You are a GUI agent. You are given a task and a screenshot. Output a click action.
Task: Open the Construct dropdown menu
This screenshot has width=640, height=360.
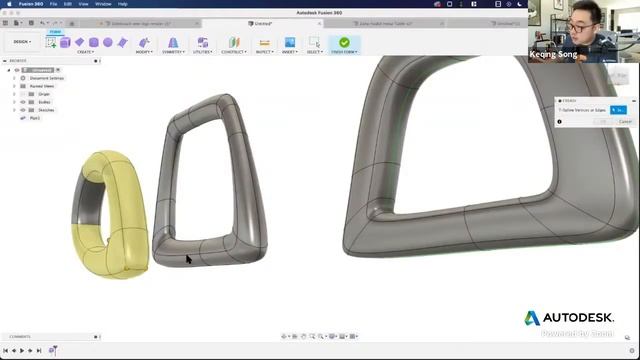tap(234, 52)
